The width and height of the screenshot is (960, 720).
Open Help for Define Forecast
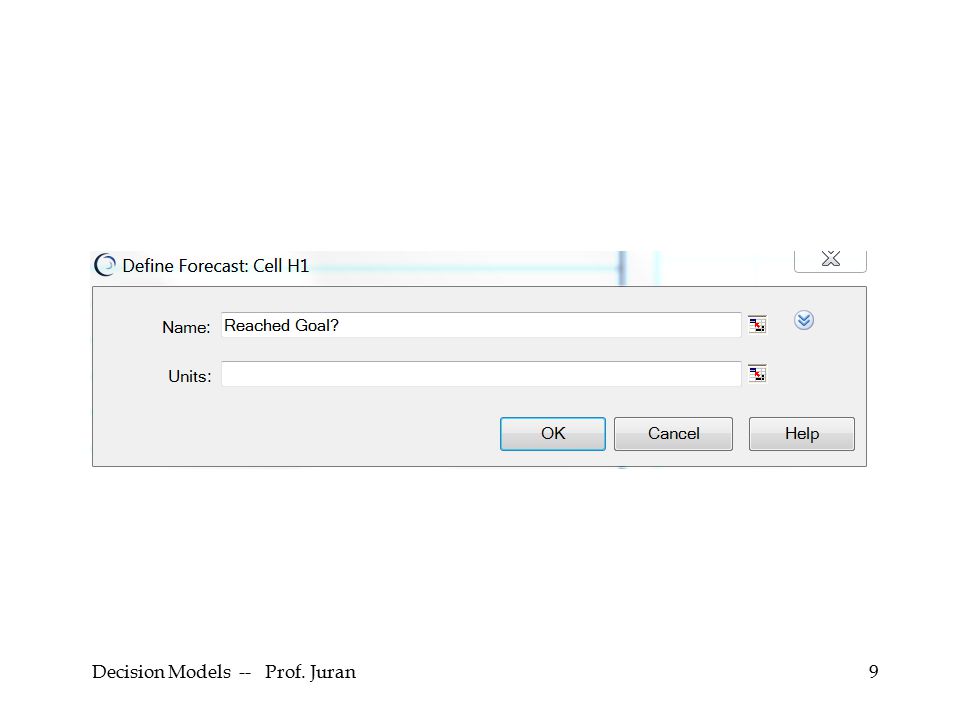coord(801,433)
